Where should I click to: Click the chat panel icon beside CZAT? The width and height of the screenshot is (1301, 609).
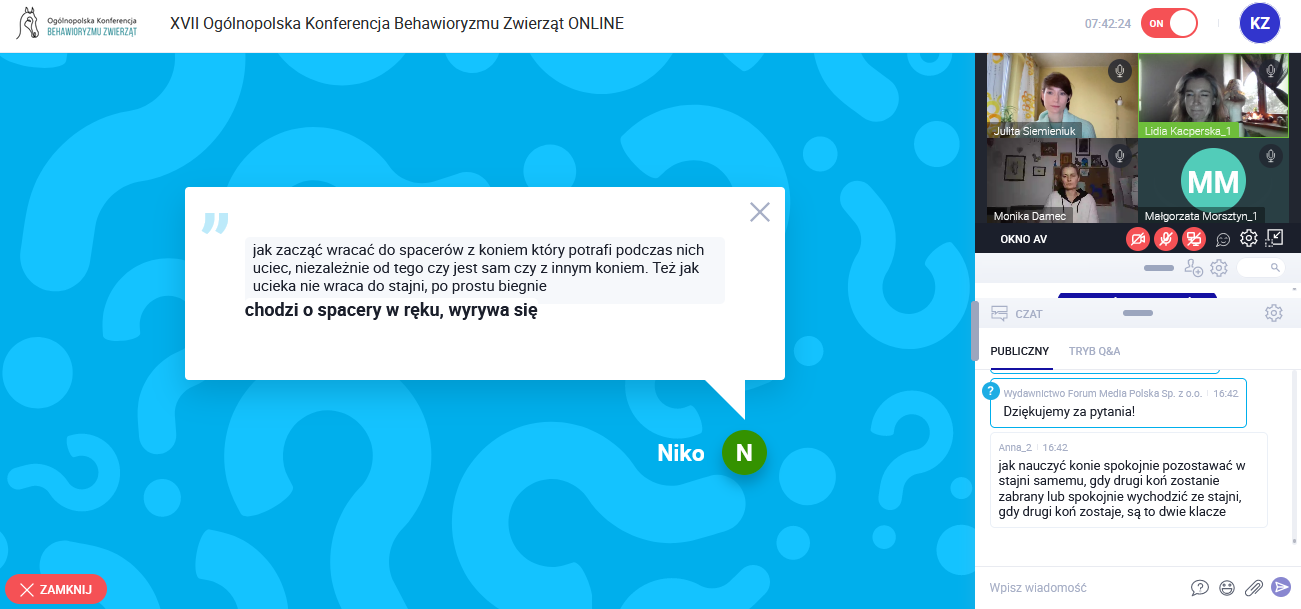coord(999,313)
